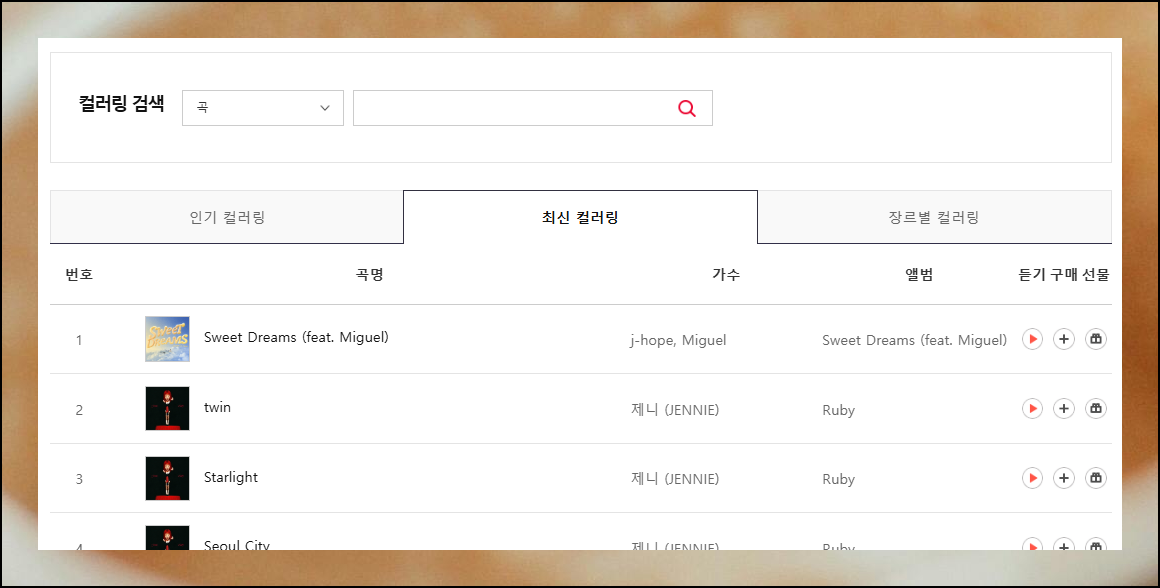Click plus purchase icon for Sweet Dreams
This screenshot has height=588, width=1160.
coord(1064,339)
